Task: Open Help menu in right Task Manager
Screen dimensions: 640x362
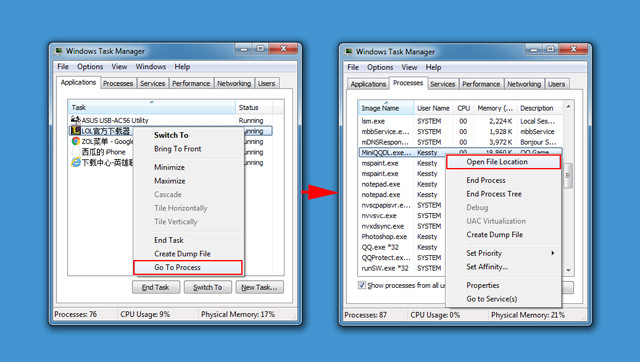Action: [x=433, y=67]
